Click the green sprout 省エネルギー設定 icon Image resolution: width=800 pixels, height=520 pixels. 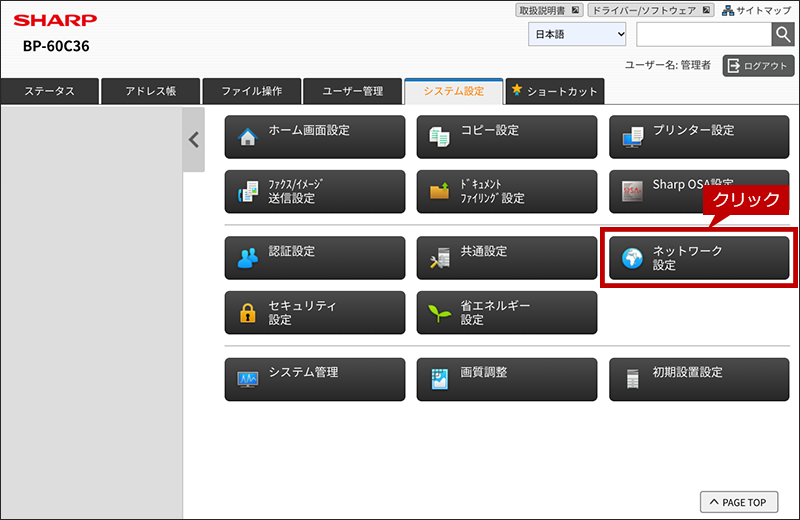pyautogui.click(x=439, y=313)
